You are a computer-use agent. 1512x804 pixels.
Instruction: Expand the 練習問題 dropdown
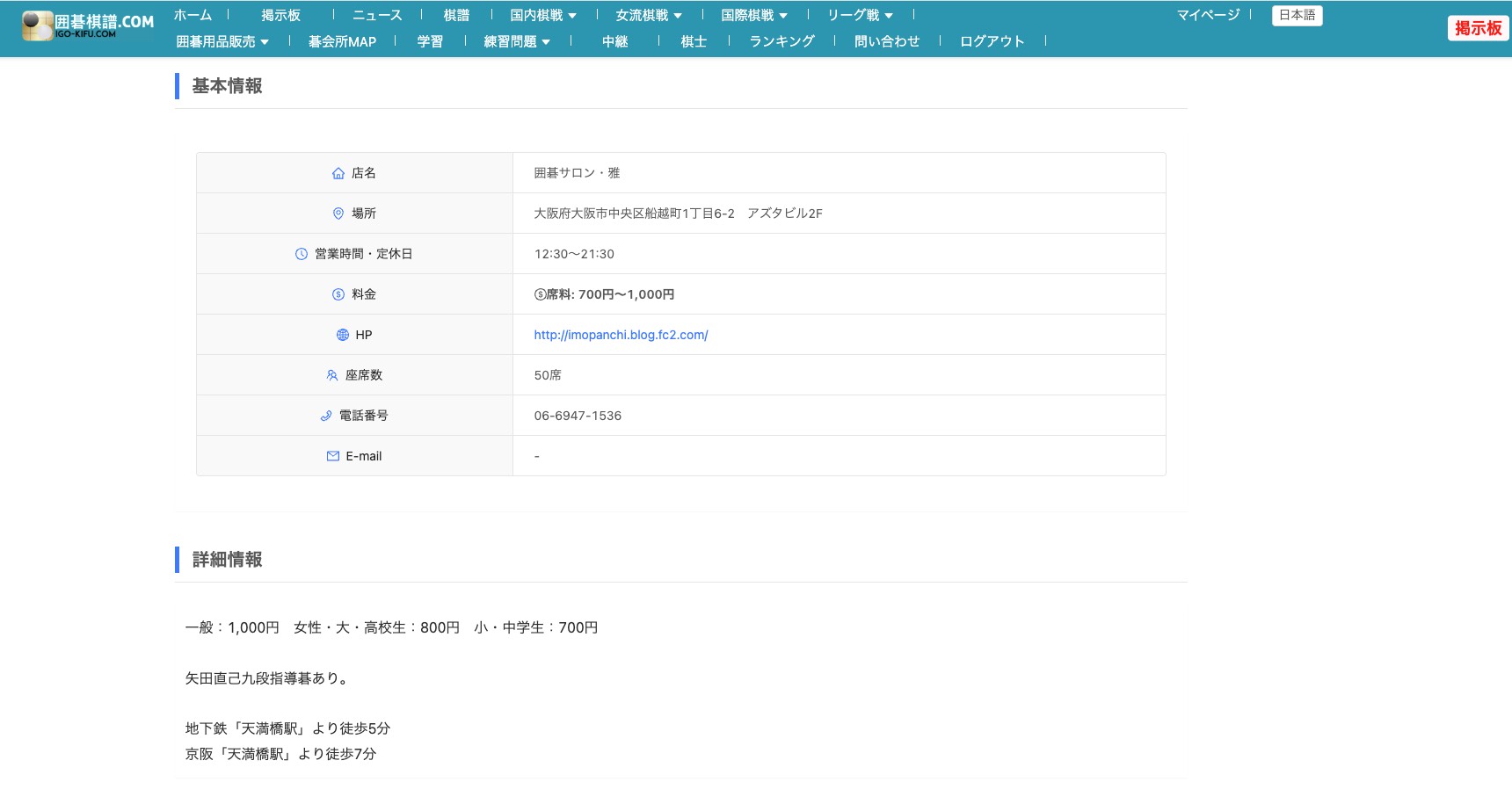(x=514, y=41)
